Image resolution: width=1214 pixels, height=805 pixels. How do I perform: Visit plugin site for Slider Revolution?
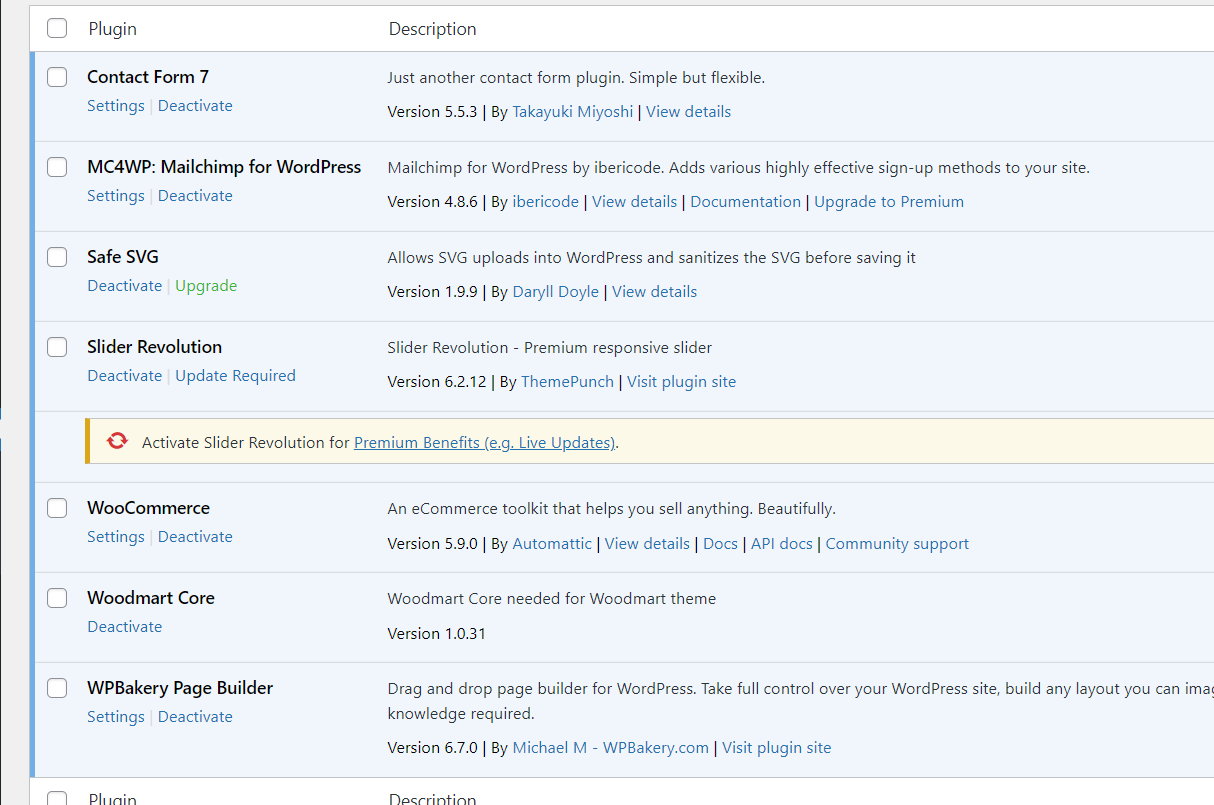click(681, 382)
